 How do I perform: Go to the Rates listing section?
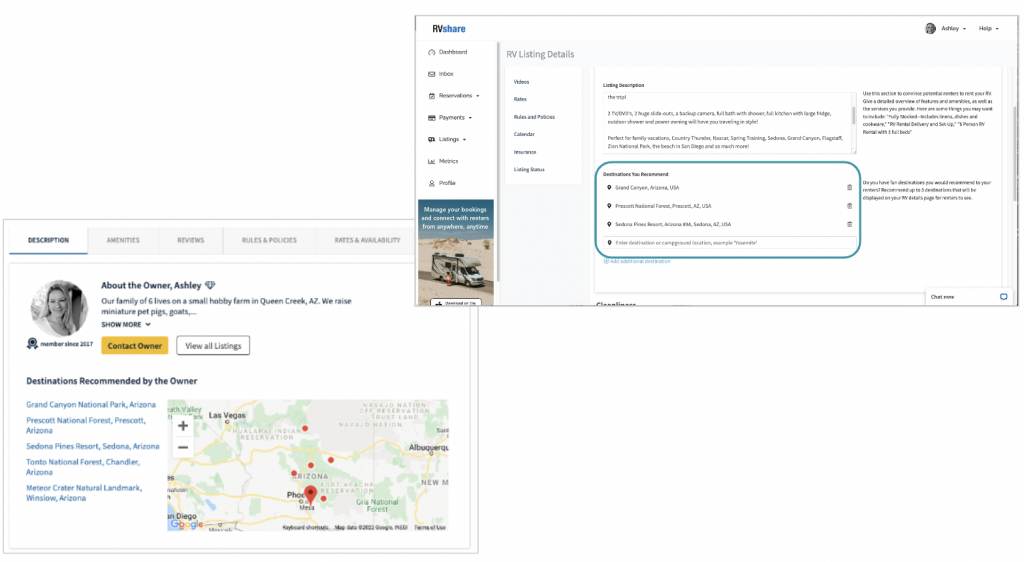tap(520, 99)
